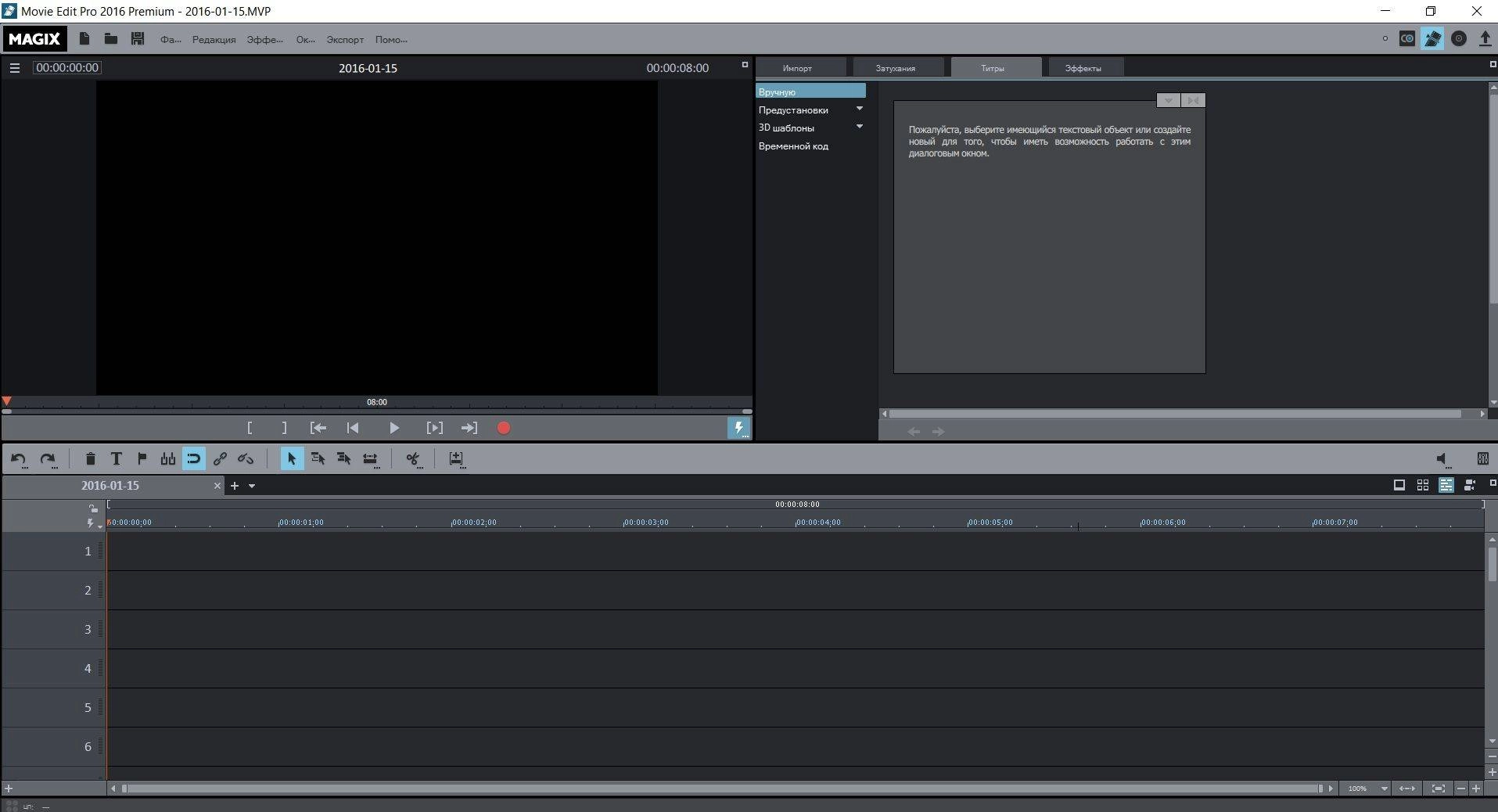Open the preview monitor hamburger menu
Viewport: 1498px width, 812px height.
(x=14, y=68)
